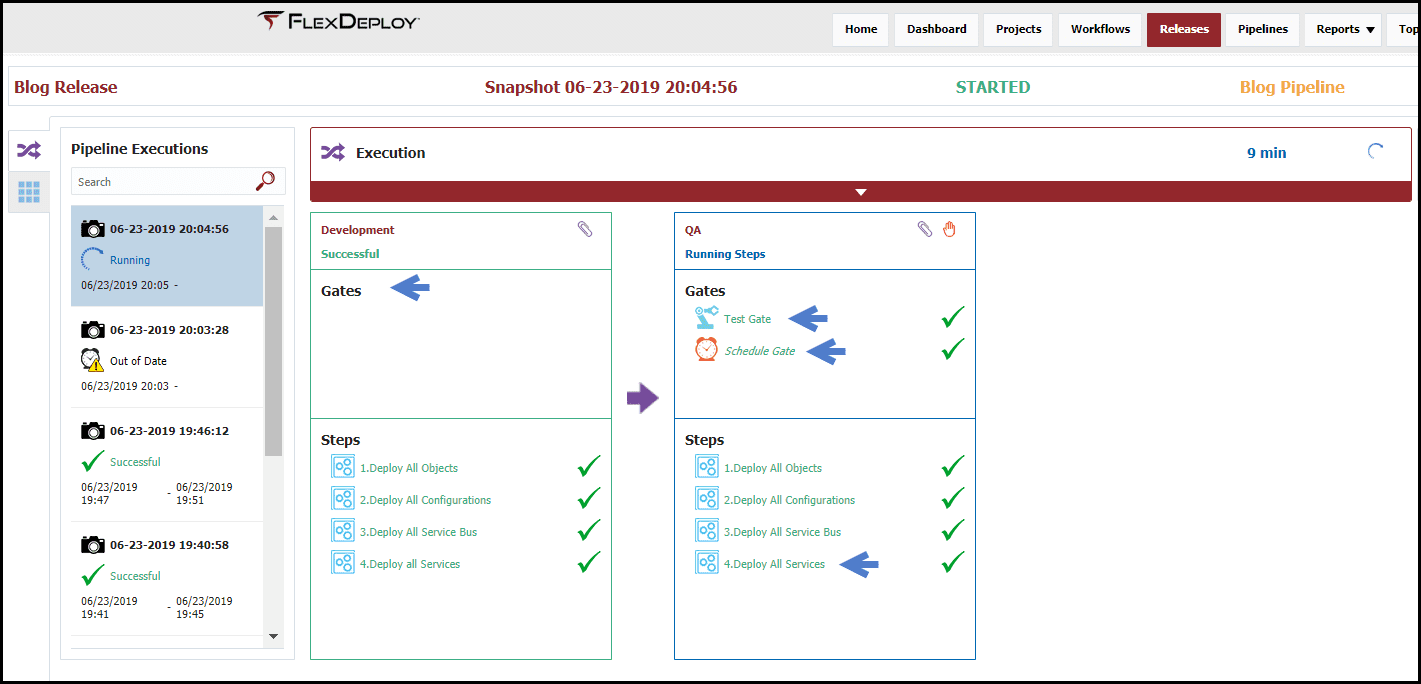The image size is (1421, 684).
Task: Open the Test Gate link
Action: 747,319
